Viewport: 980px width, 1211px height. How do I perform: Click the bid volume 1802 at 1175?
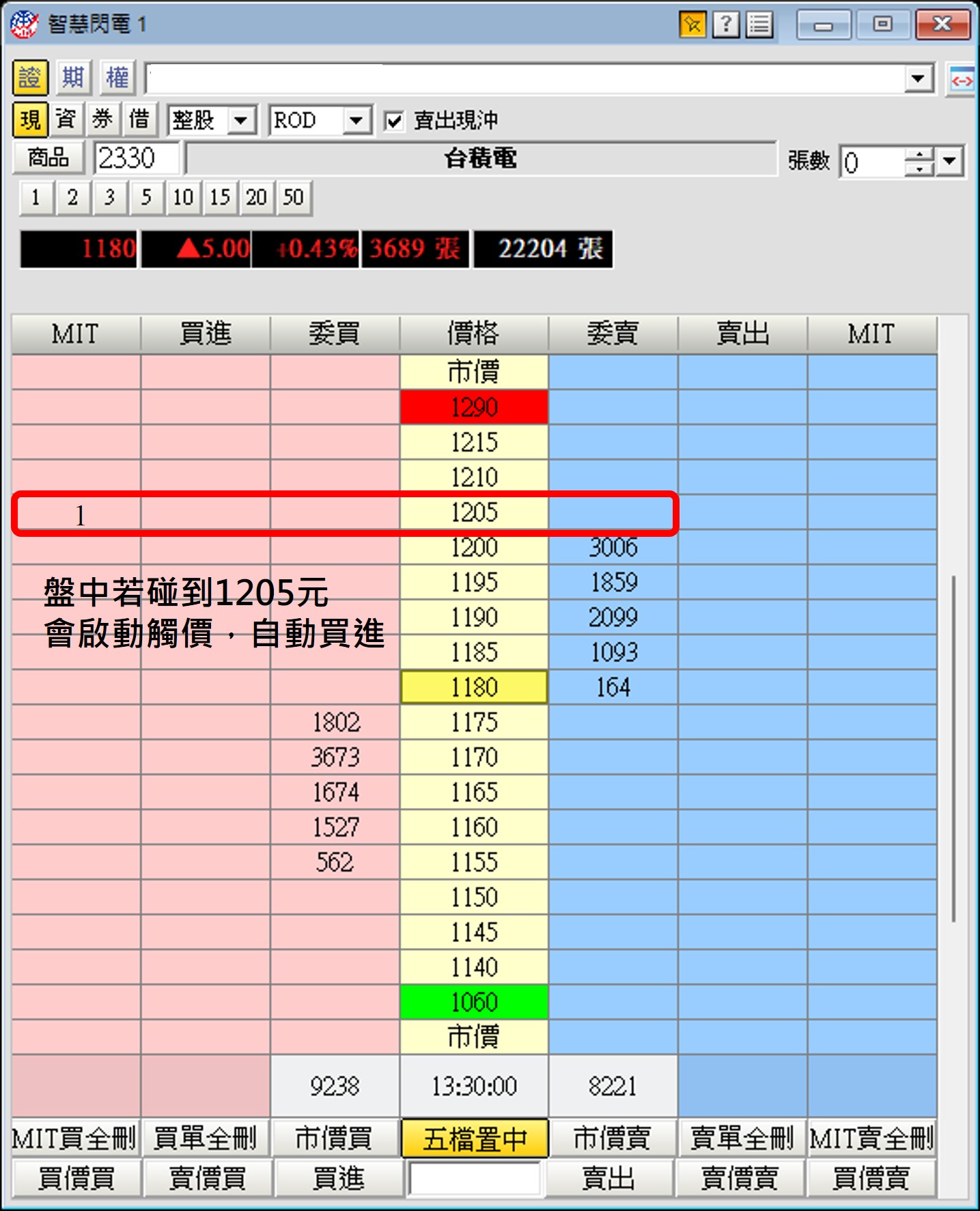tap(335, 723)
